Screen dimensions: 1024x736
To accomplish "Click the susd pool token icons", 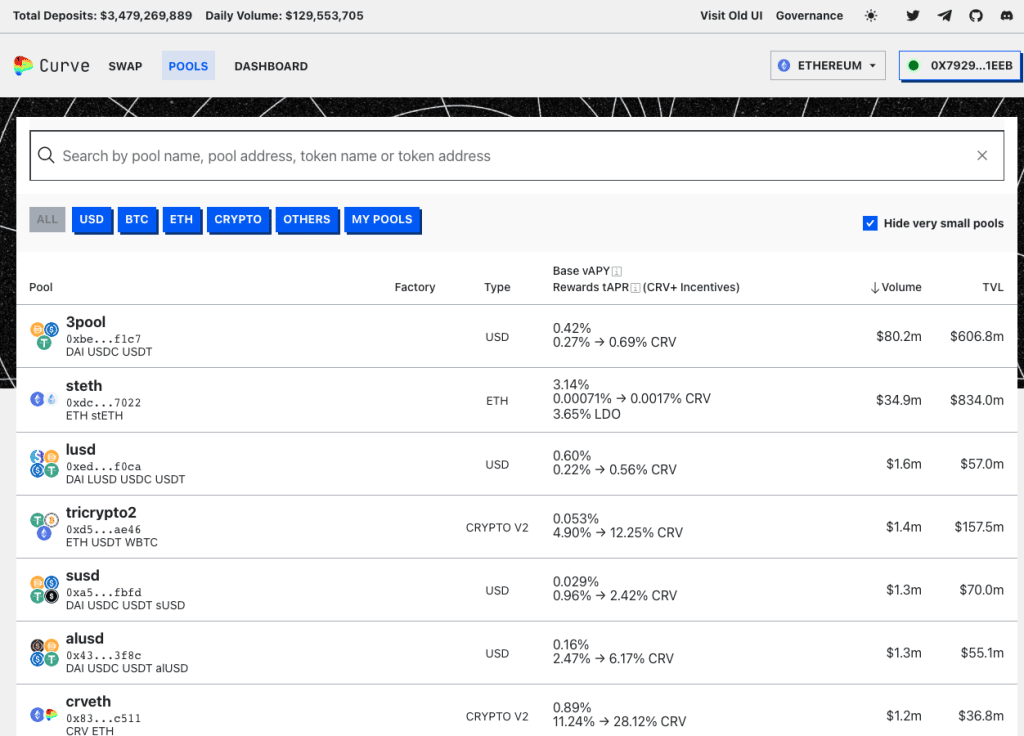I will pos(44,589).
